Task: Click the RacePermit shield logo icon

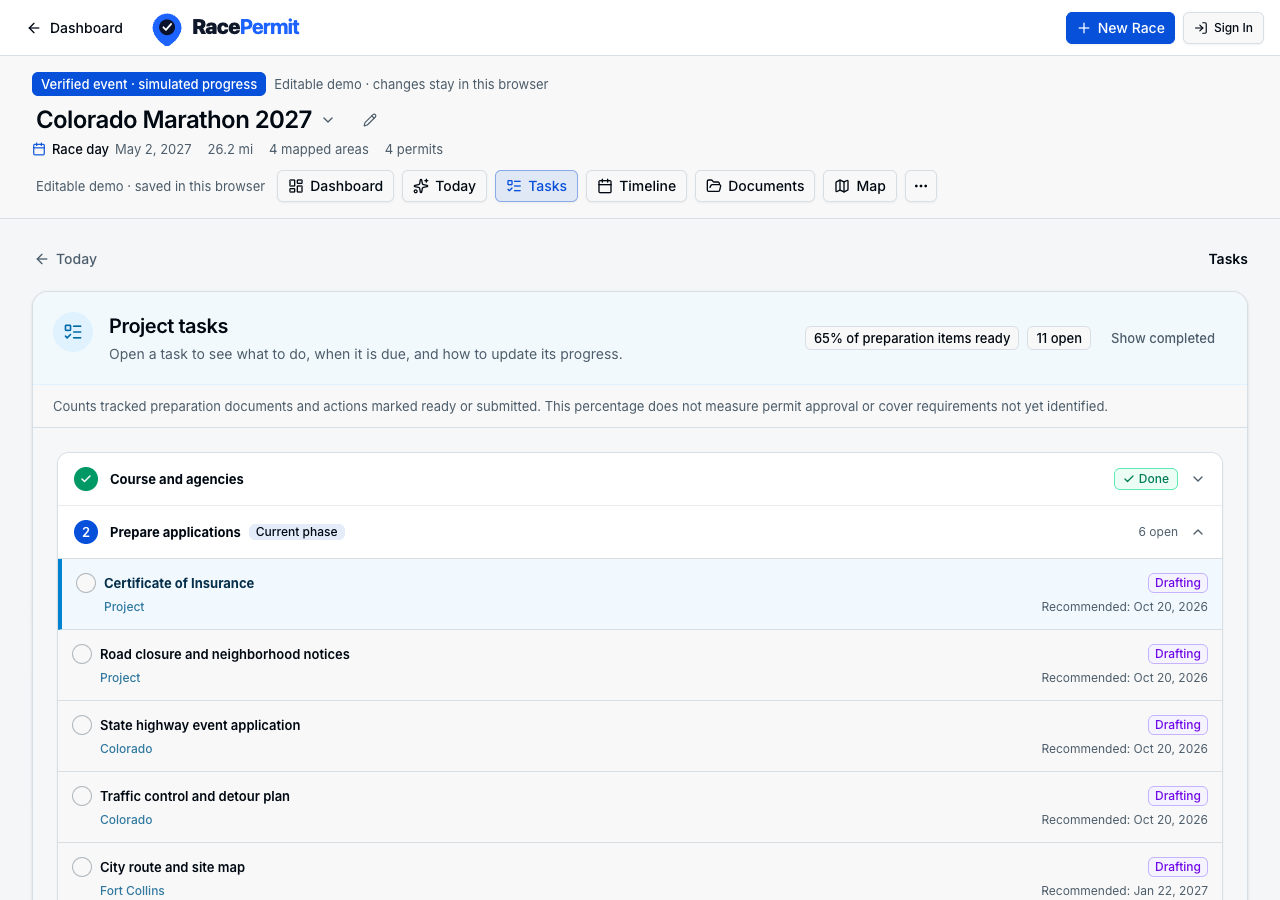Action: pos(167,29)
